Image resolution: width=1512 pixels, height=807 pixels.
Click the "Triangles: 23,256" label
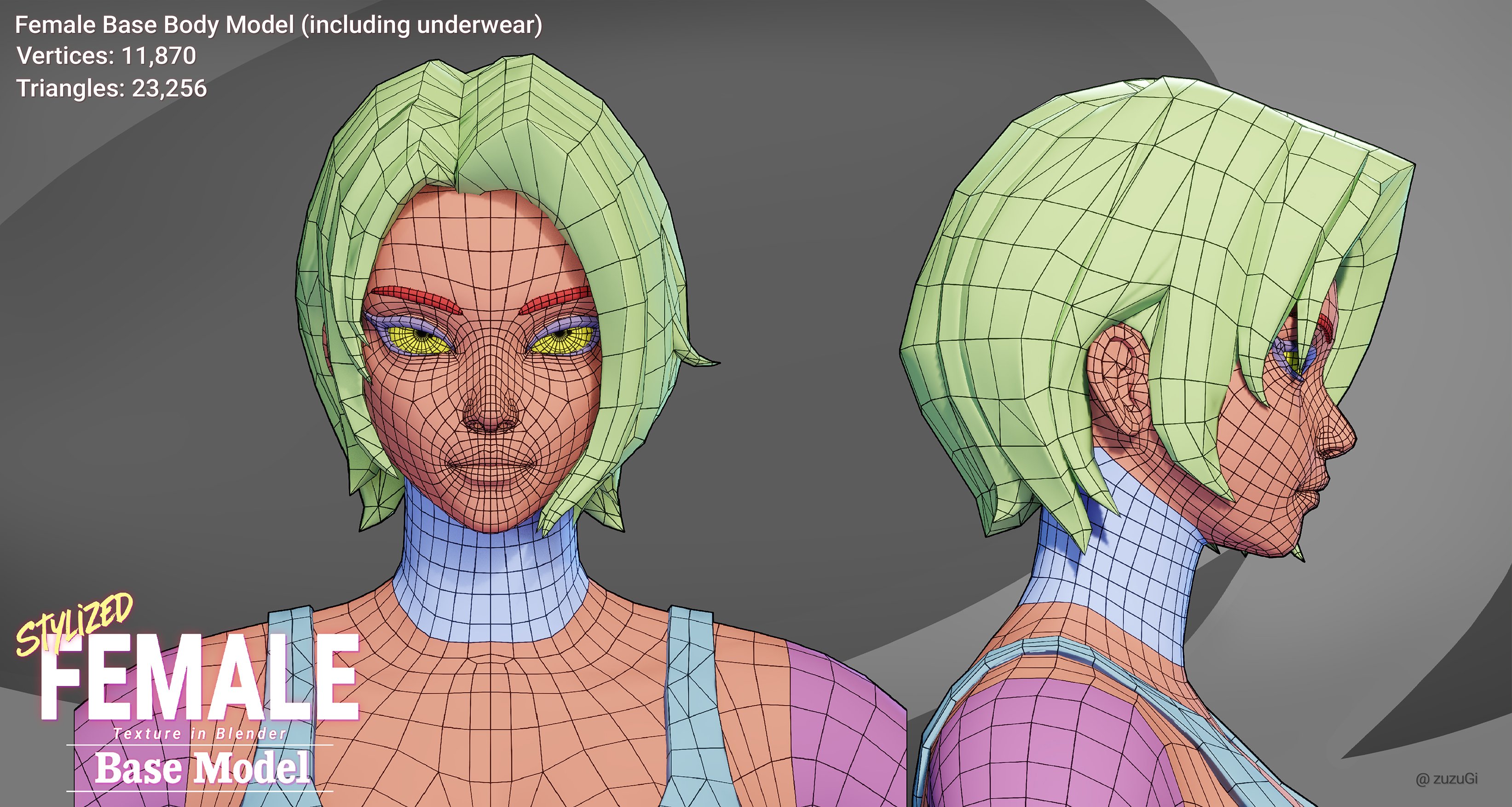[x=111, y=88]
